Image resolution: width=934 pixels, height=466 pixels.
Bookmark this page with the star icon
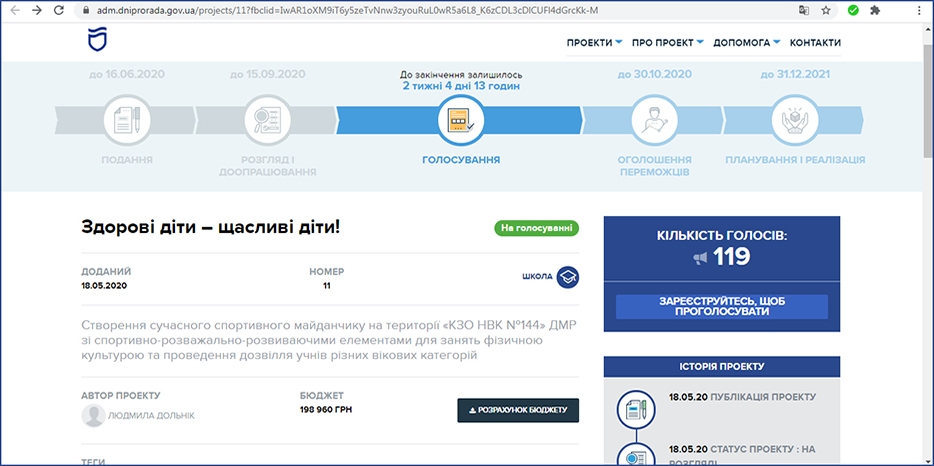pyautogui.click(x=826, y=10)
